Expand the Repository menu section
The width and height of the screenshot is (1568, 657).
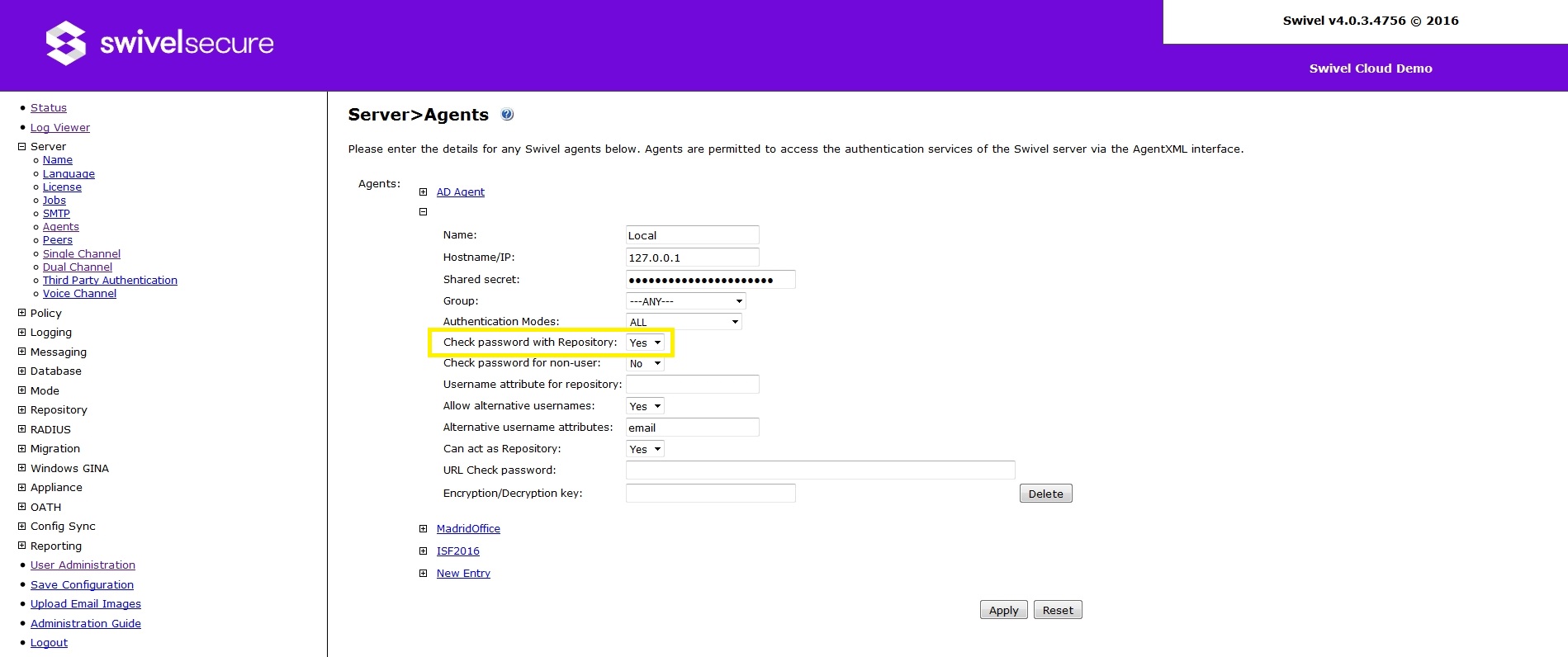(22, 410)
